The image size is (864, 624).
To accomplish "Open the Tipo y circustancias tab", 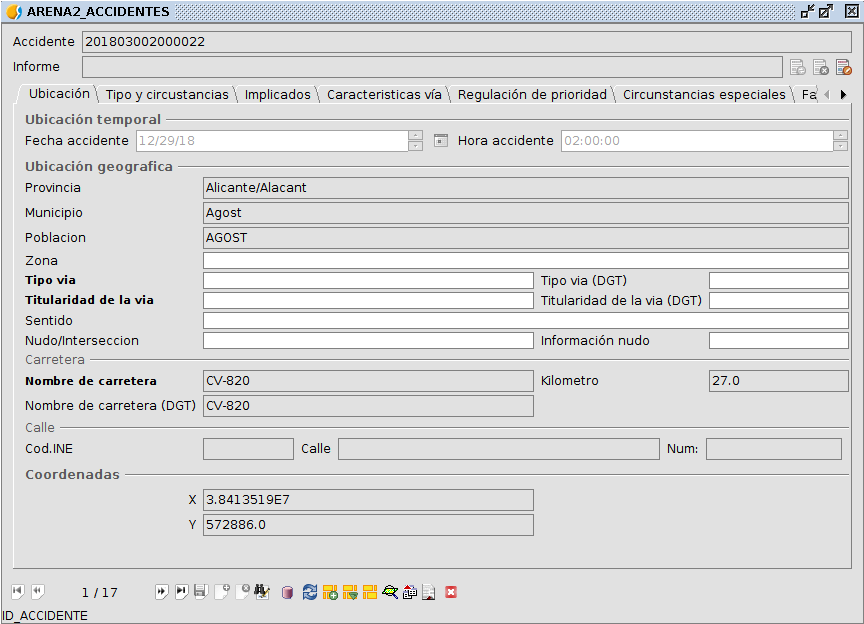I will pyautogui.click(x=167, y=94).
